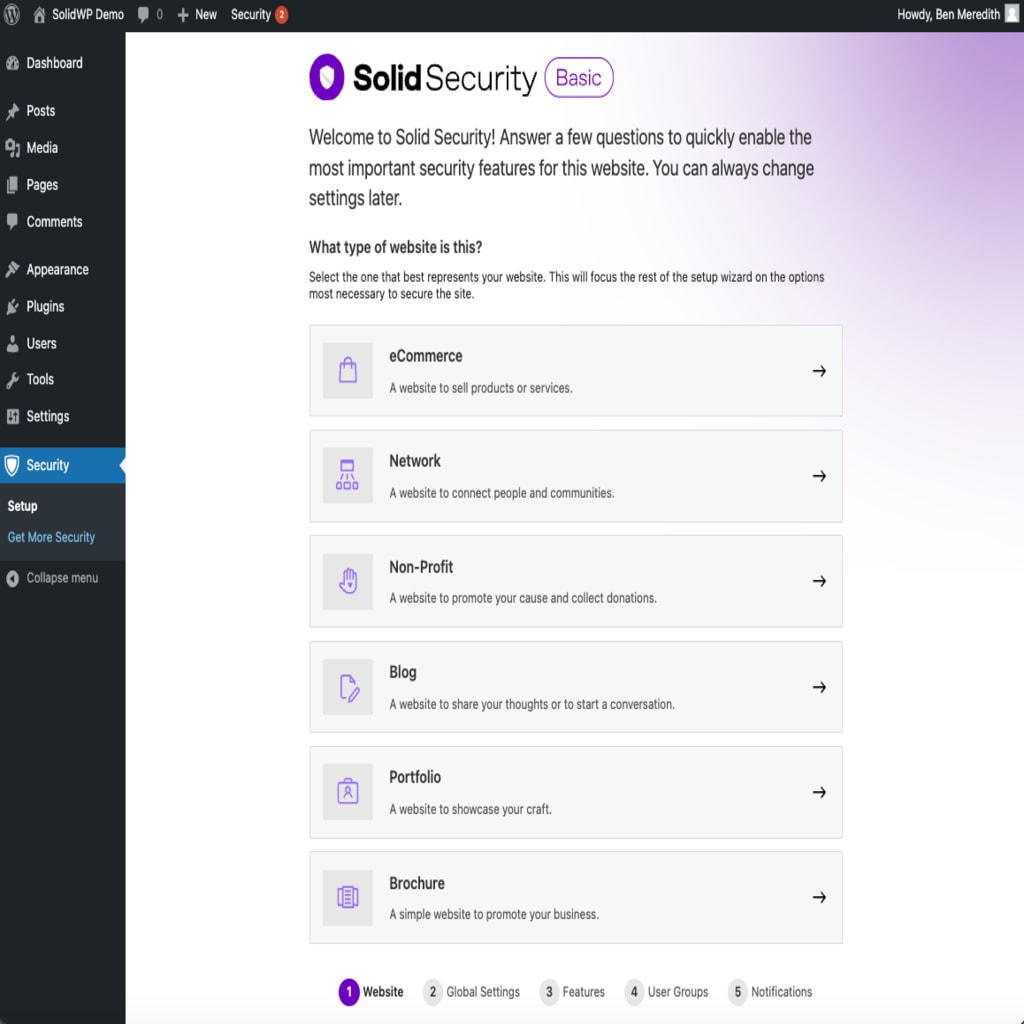
Task: Click the arrow on the eCommerce card
Action: coord(820,371)
